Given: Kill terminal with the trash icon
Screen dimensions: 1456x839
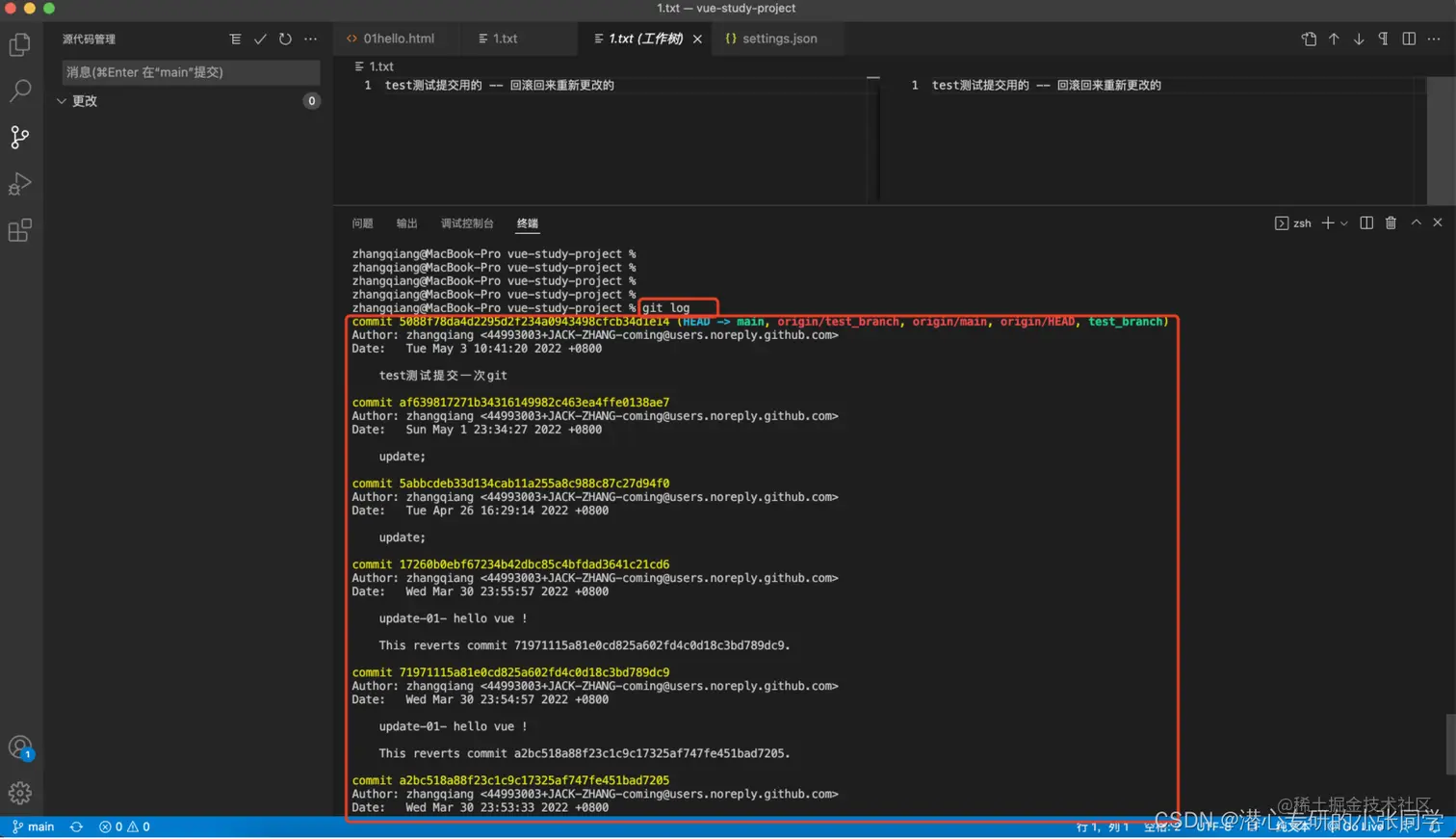Looking at the screenshot, I should [x=1391, y=223].
